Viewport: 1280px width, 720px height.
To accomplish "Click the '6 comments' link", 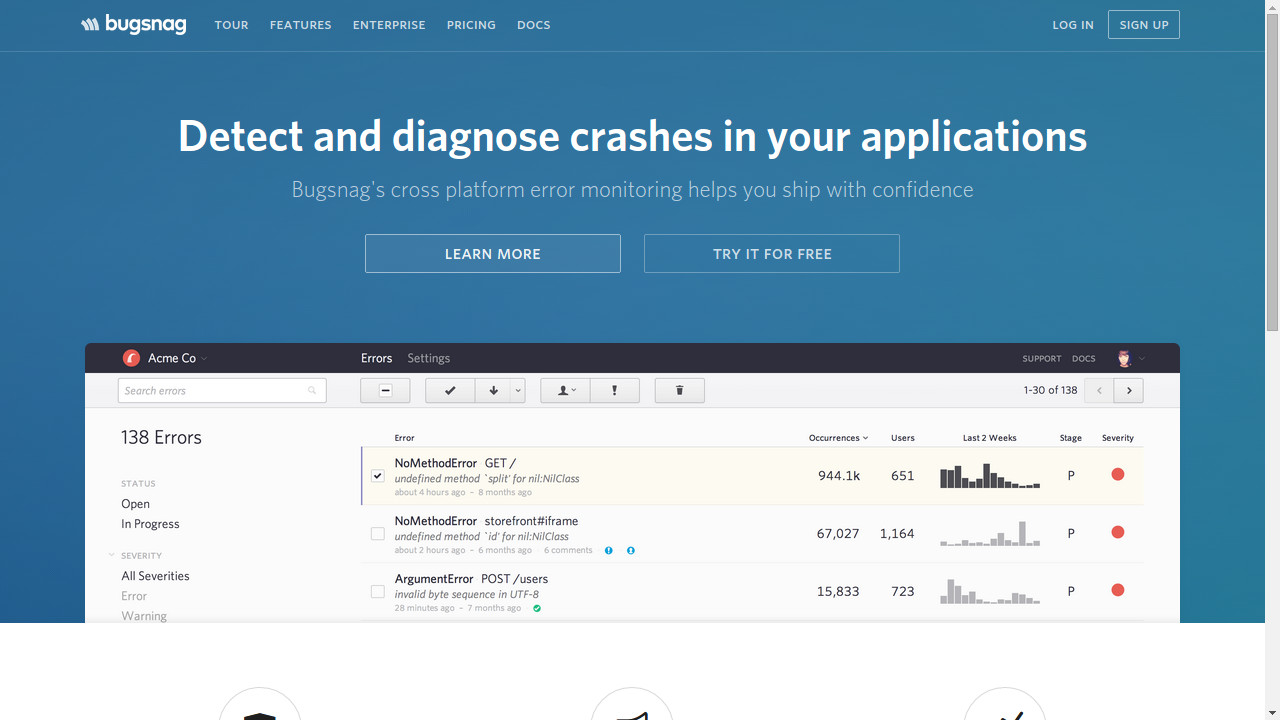I will (568, 550).
